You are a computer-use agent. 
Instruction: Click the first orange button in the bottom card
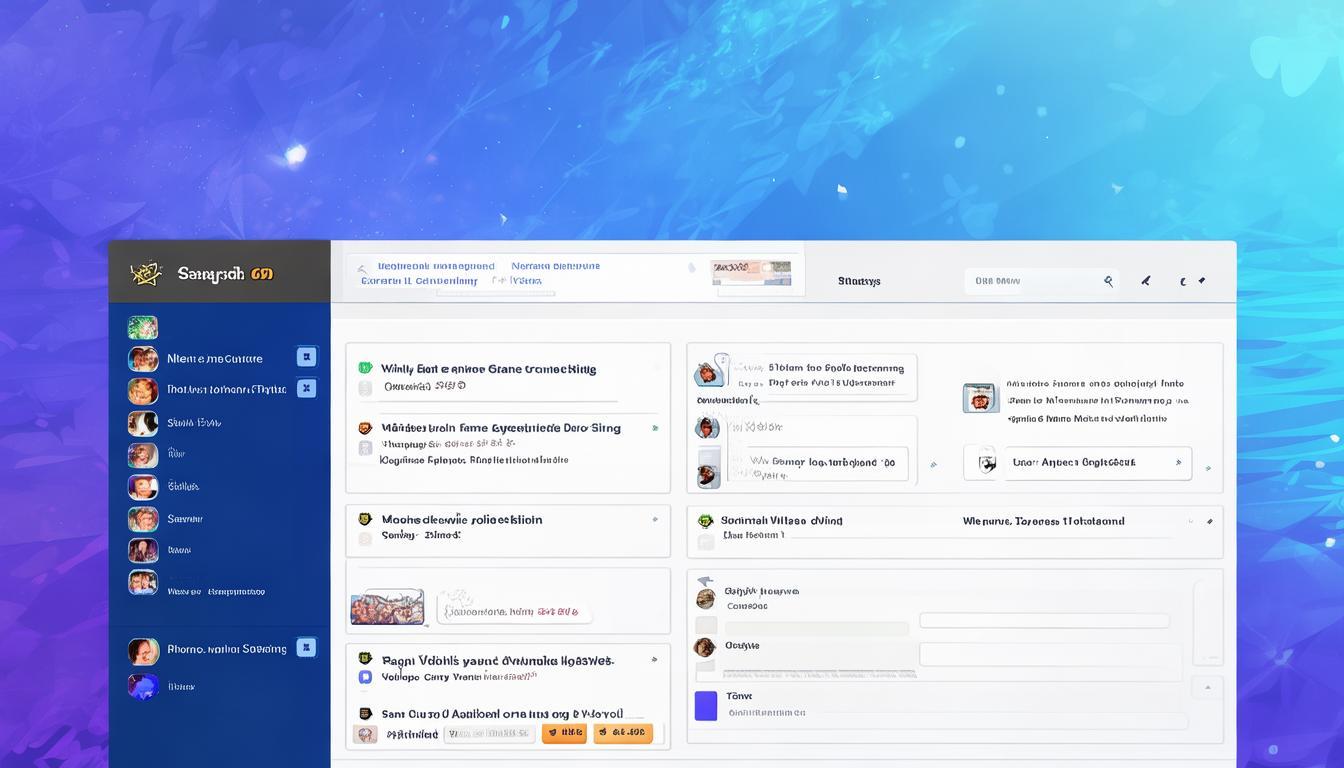point(564,733)
